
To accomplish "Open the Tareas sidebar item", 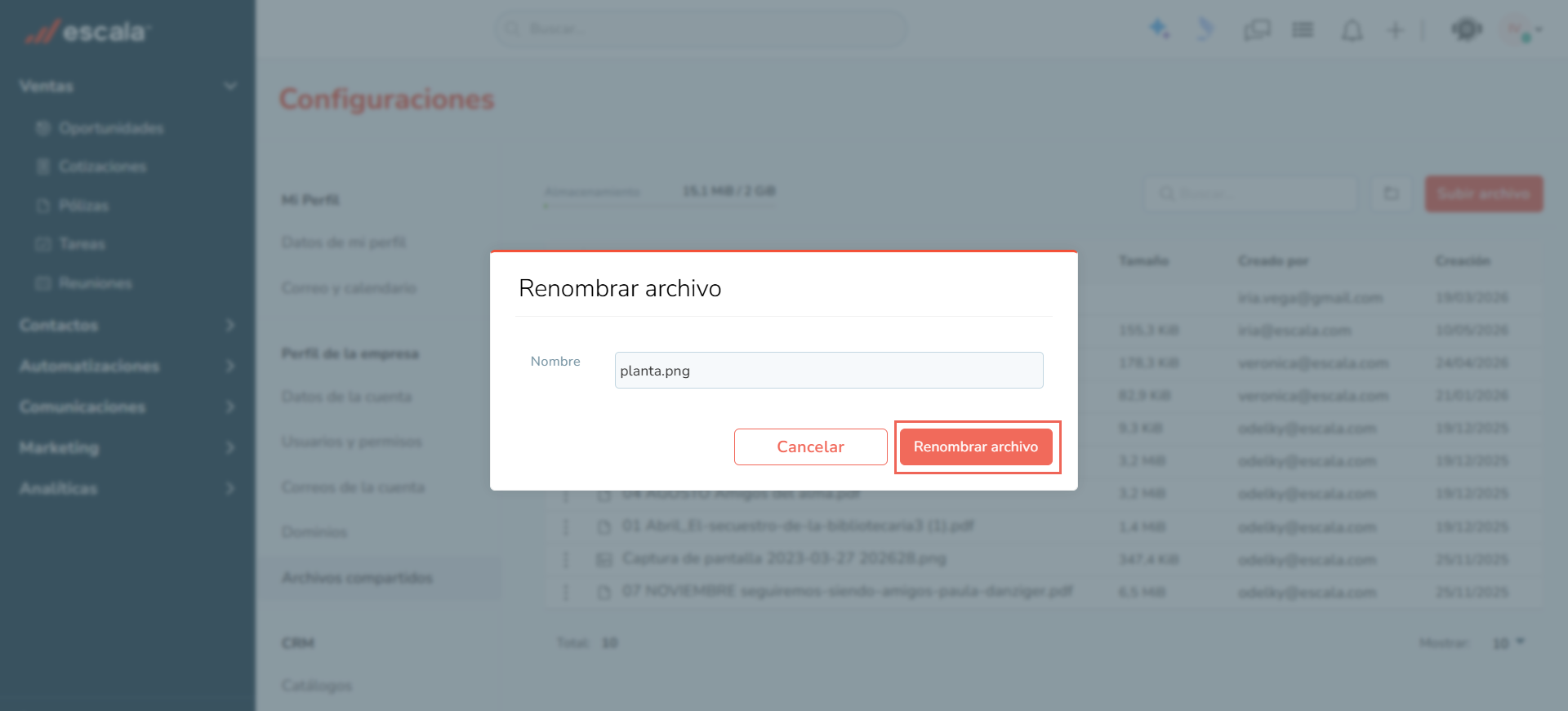I will [x=82, y=244].
